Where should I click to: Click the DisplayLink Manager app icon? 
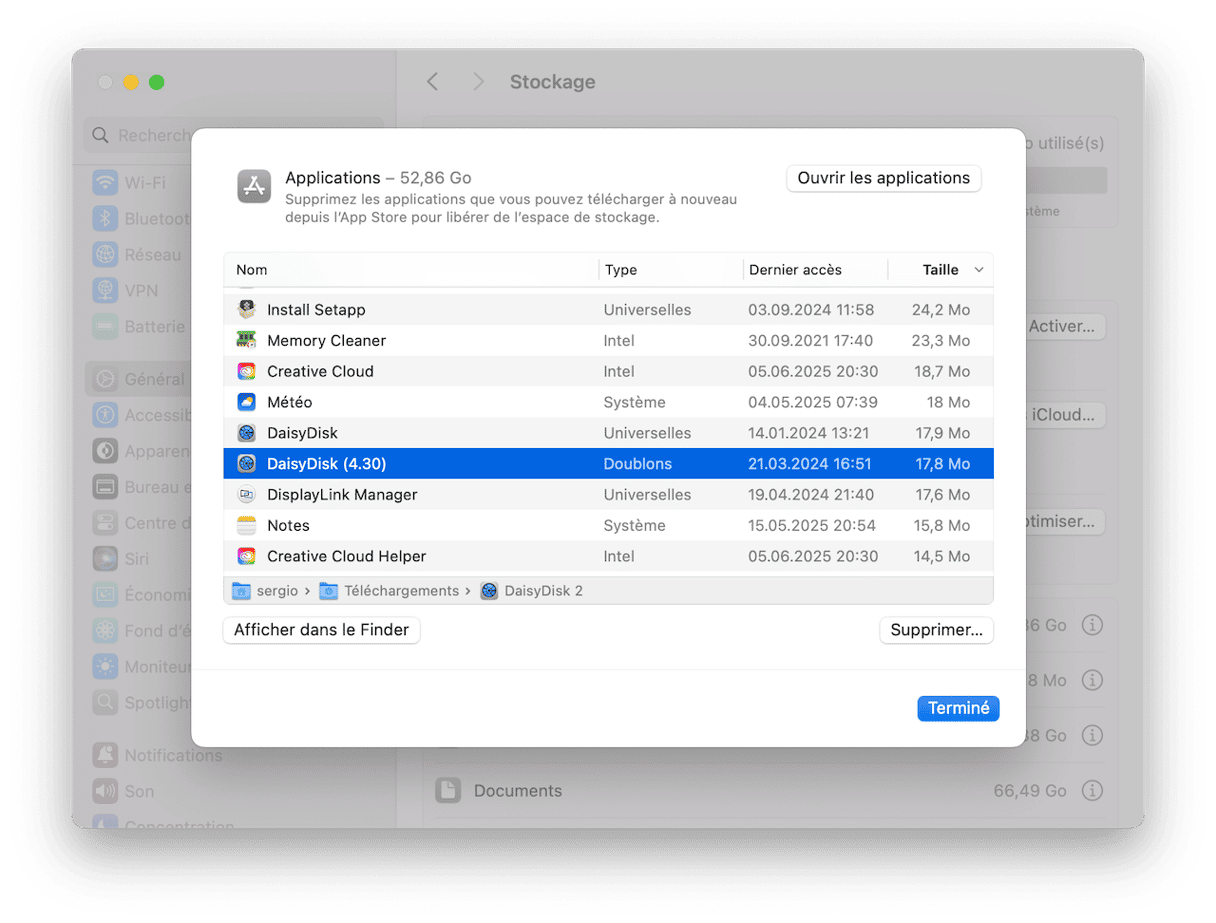point(246,495)
